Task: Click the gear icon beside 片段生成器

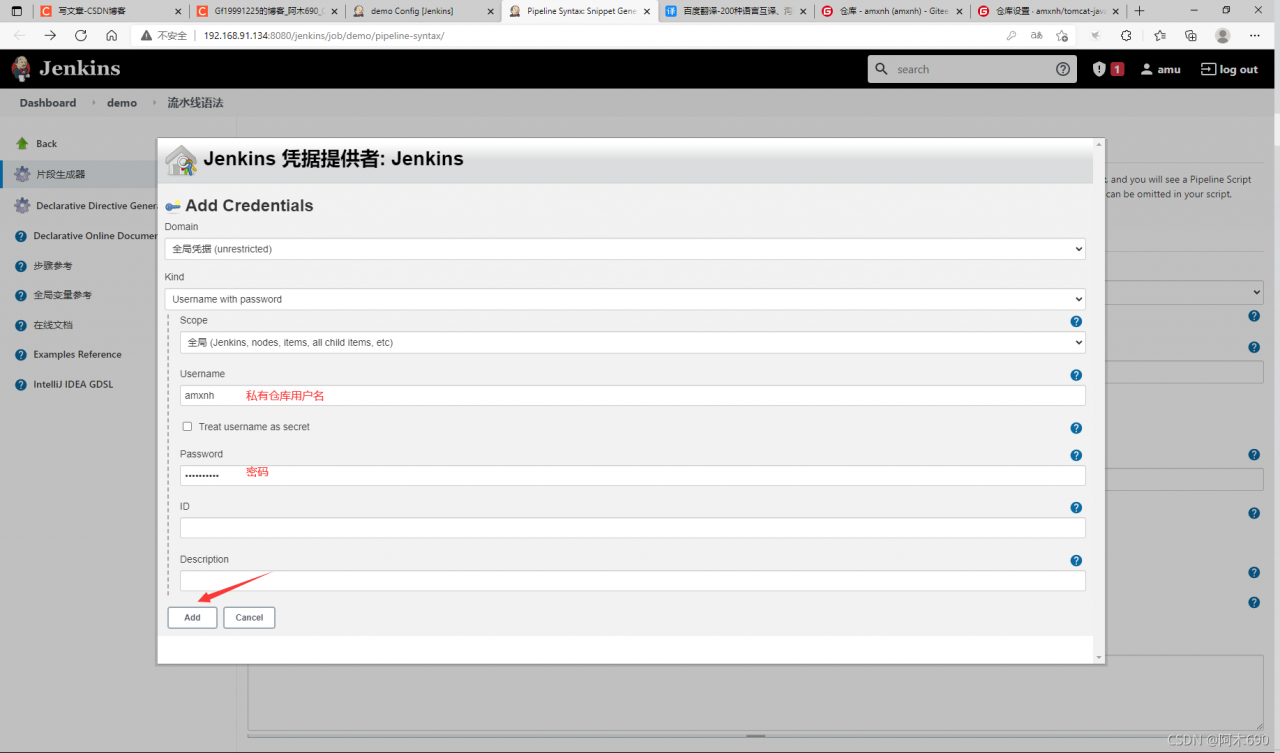Action: click(22, 174)
